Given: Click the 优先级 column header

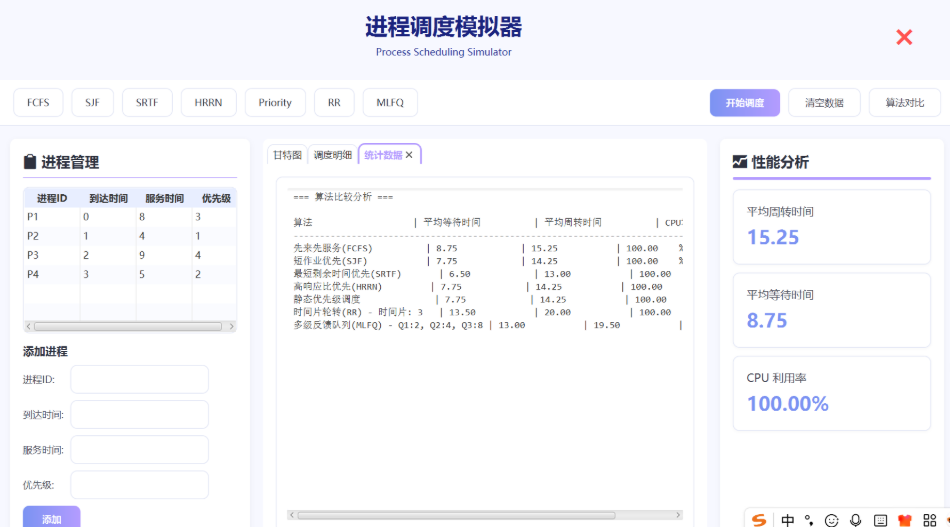Looking at the screenshot, I should pos(216,198).
